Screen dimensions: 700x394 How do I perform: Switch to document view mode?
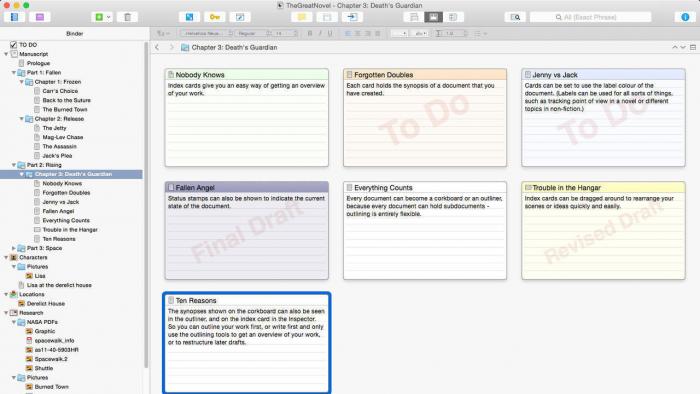click(414, 17)
